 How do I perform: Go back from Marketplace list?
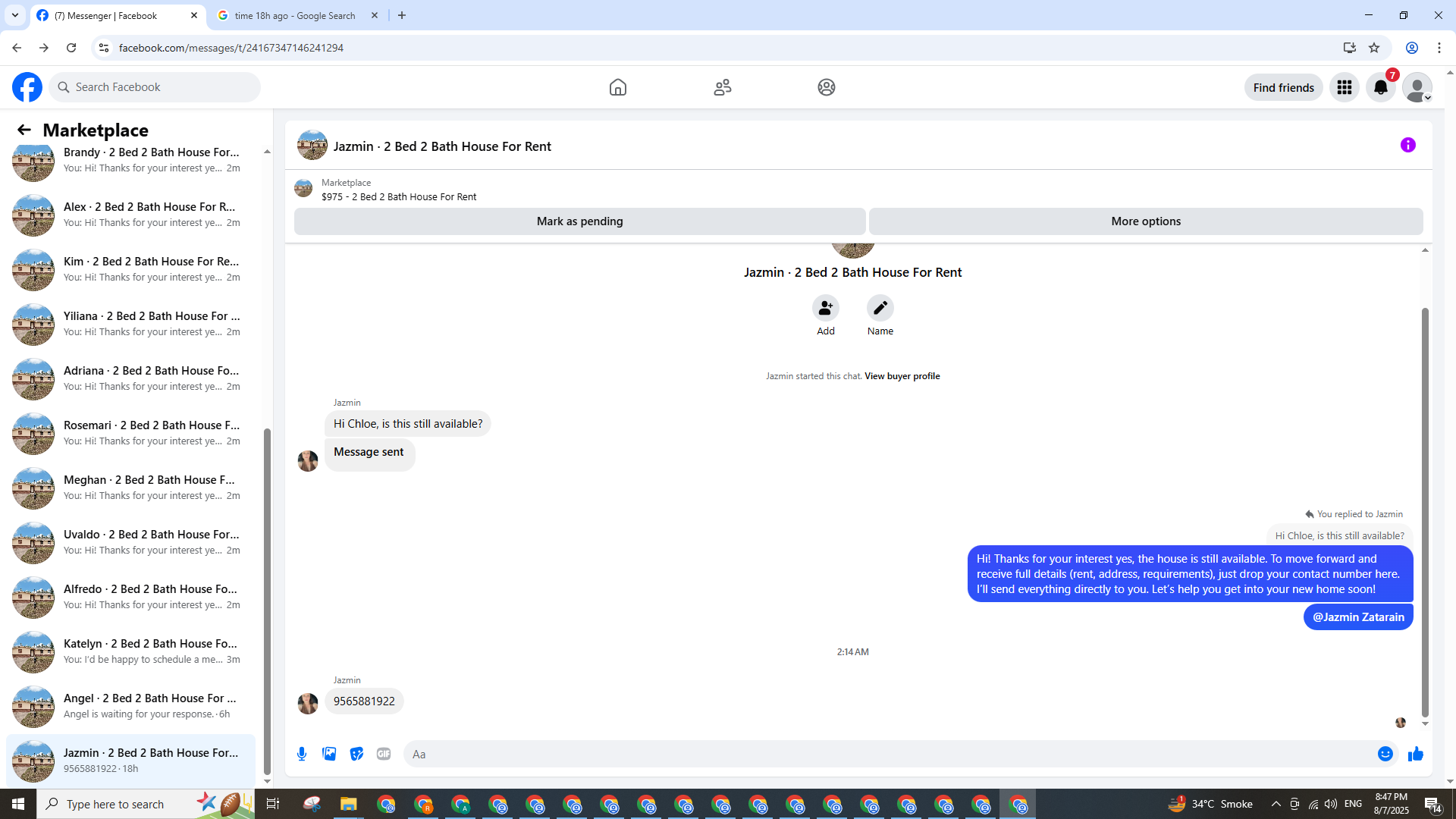click(x=24, y=130)
